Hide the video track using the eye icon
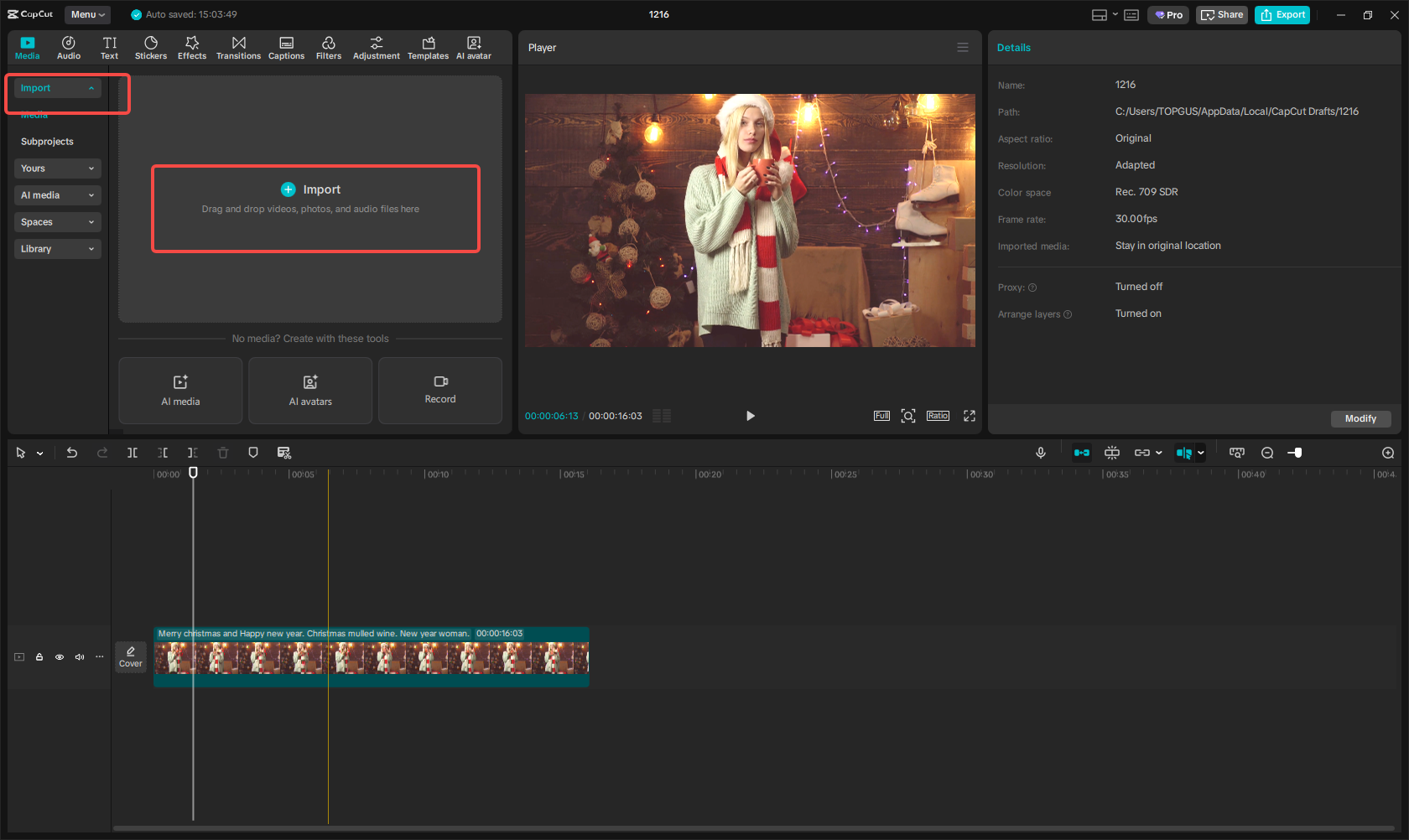1409x840 pixels. coord(59,657)
